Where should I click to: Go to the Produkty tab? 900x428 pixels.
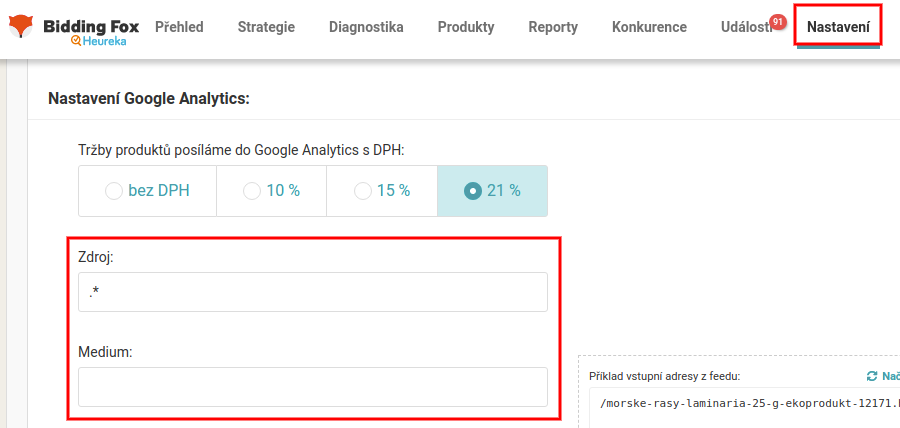(x=466, y=27)
